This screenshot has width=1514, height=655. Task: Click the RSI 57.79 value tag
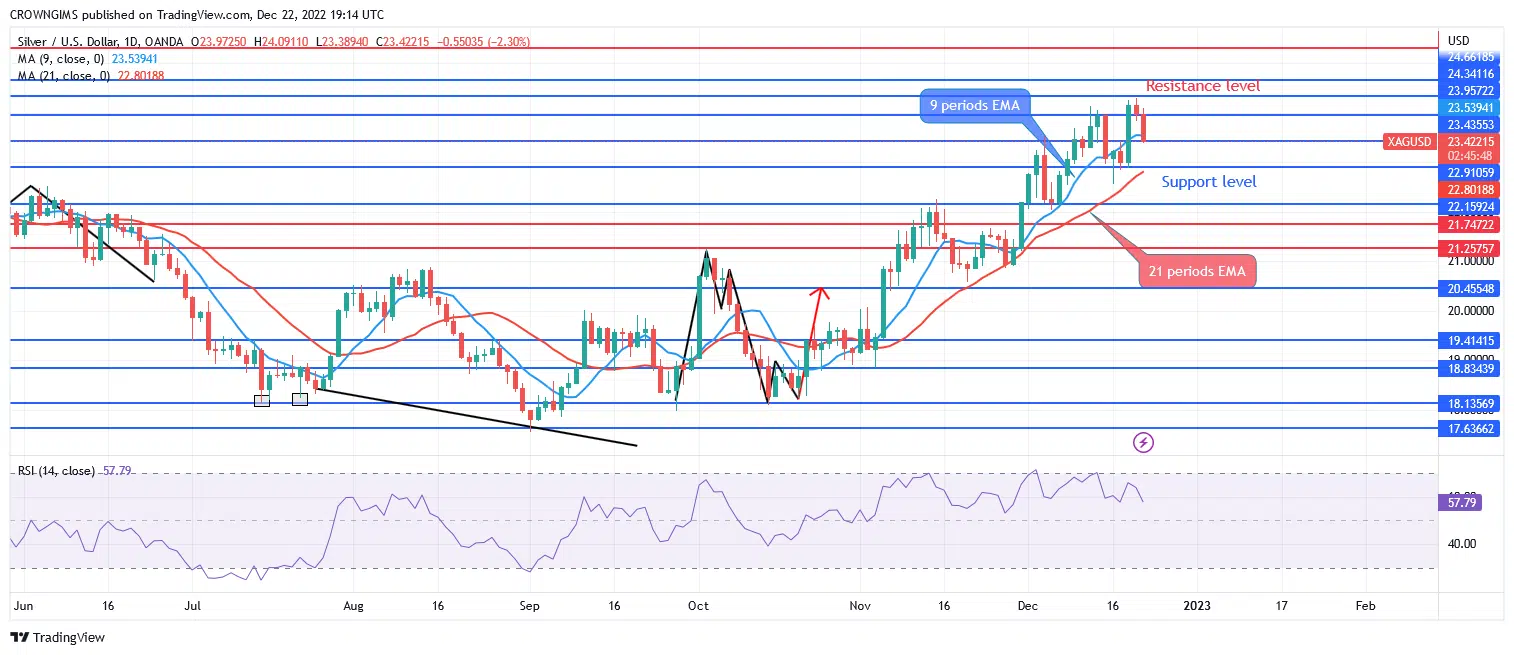point(1461,502)
